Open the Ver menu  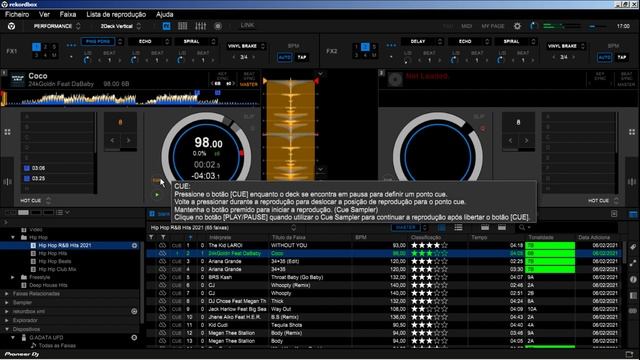click(x=44, y=14)
